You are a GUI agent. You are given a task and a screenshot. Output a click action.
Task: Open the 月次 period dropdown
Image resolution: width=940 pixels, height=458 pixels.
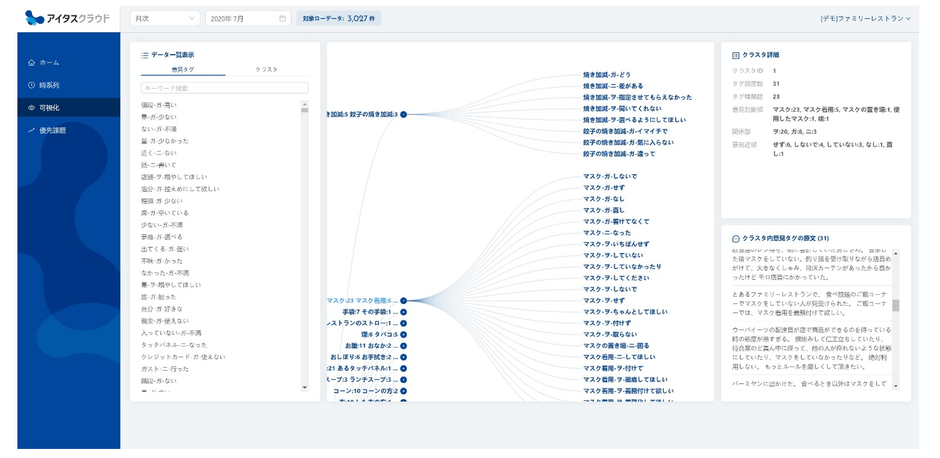point(165,18)
